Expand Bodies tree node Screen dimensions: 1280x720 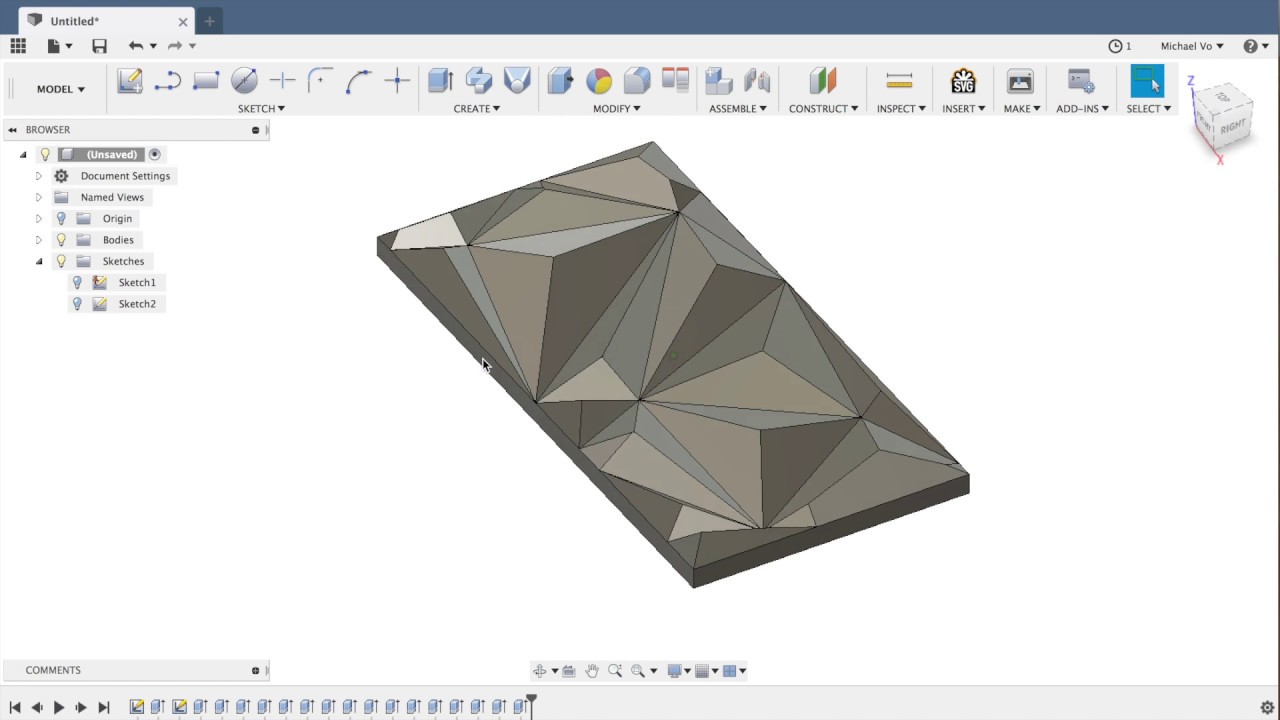(39, 240)
